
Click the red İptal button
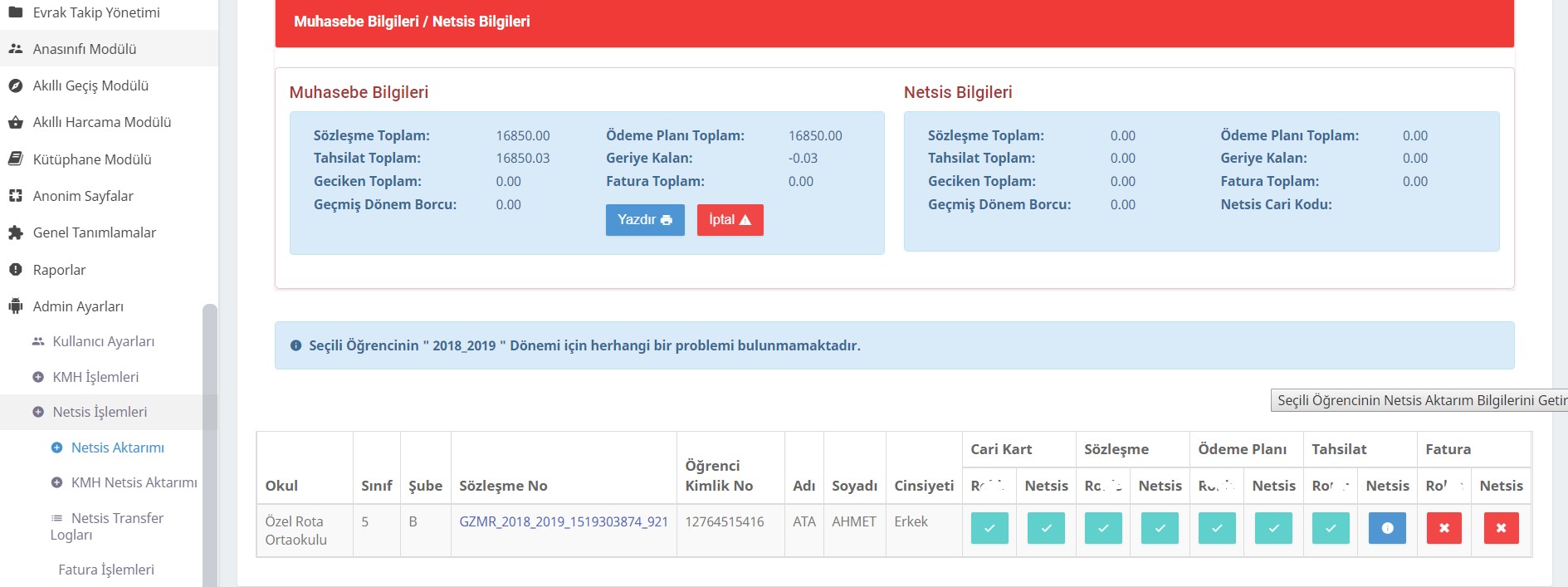click(x=730, y=220)
